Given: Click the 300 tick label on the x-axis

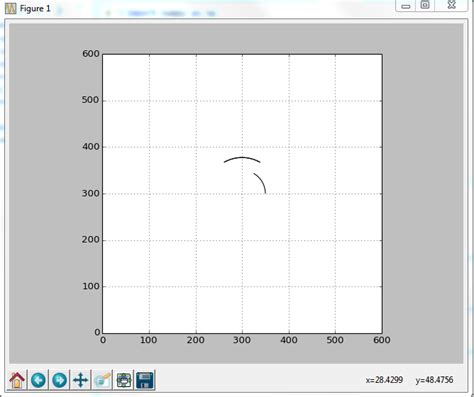Looking at the screenshot, I should (242, 340).
